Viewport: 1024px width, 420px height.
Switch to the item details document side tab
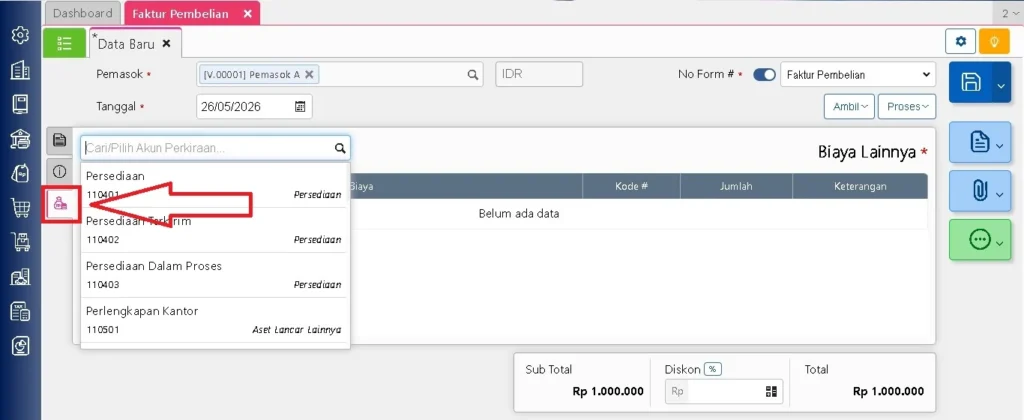59,139
